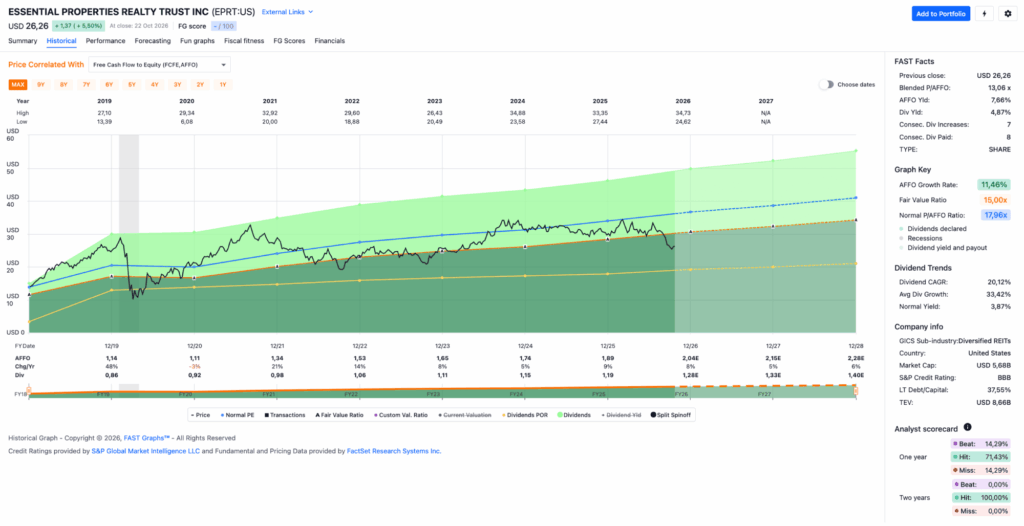Select the 7Y time range
This screenshot has width=1024, height=526.
[86, 84]
